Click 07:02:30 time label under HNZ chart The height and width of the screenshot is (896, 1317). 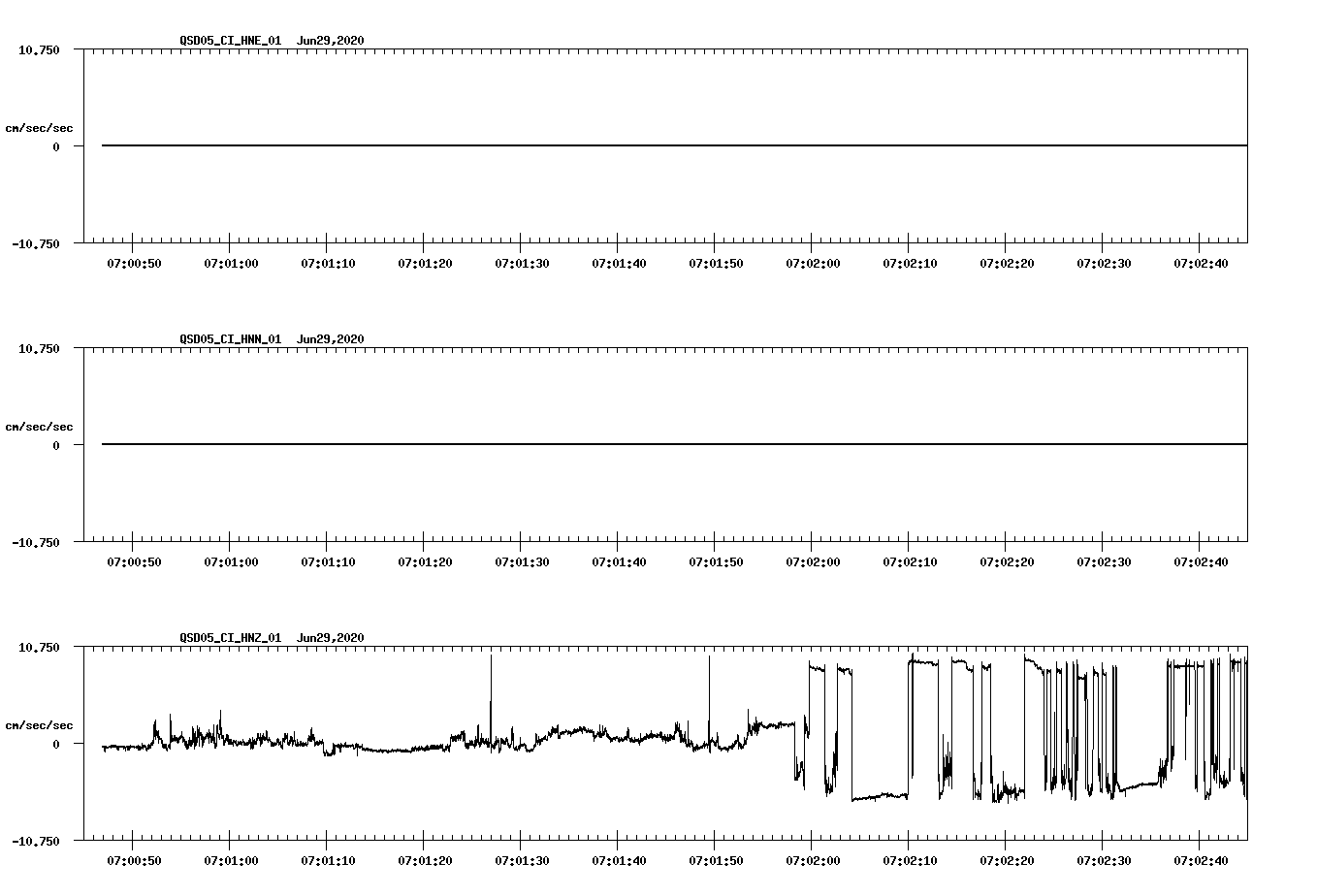(x=1104, y=861)
